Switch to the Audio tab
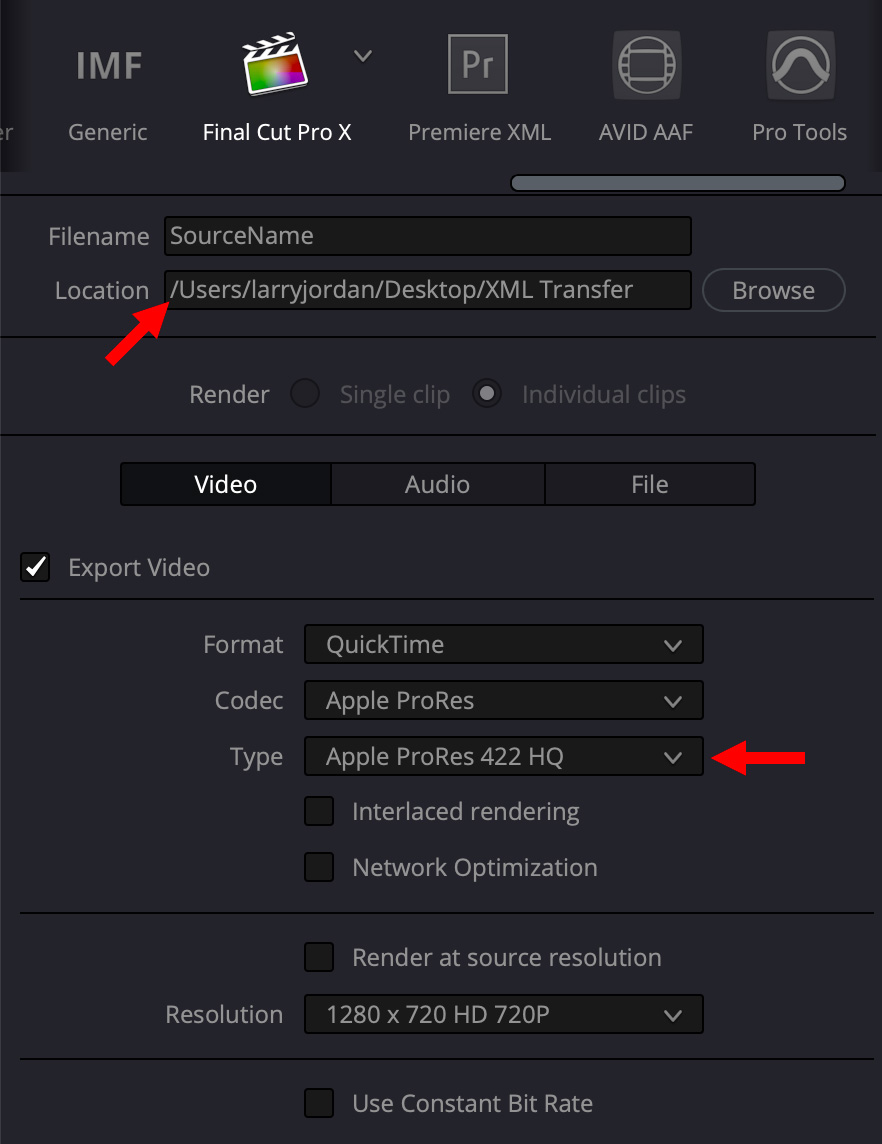 [x=437, y=484]
